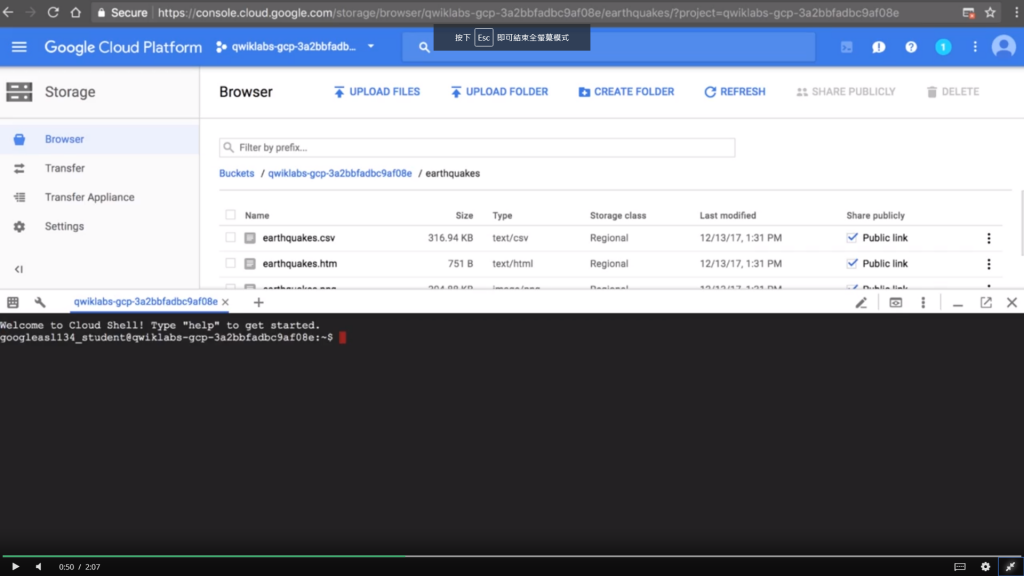Open the Cloud Shell three-dot menu
This screenshot has height=576, width=1024.
(x=923, y=302)
